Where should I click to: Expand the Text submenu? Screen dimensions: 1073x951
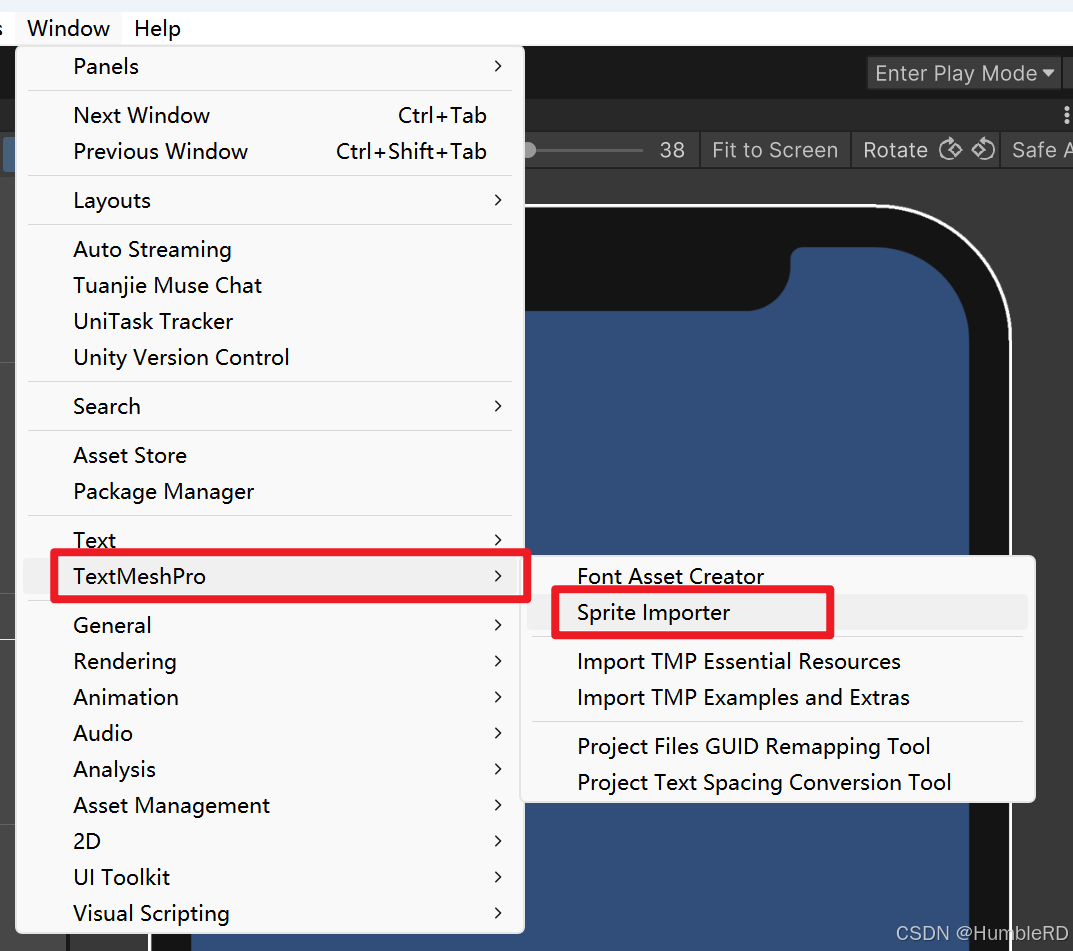point(270,540)
